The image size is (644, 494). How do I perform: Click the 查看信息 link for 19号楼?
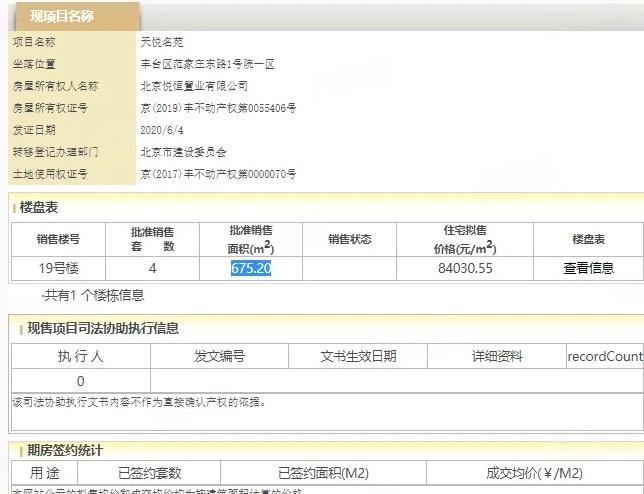click(x=588, y=268)
